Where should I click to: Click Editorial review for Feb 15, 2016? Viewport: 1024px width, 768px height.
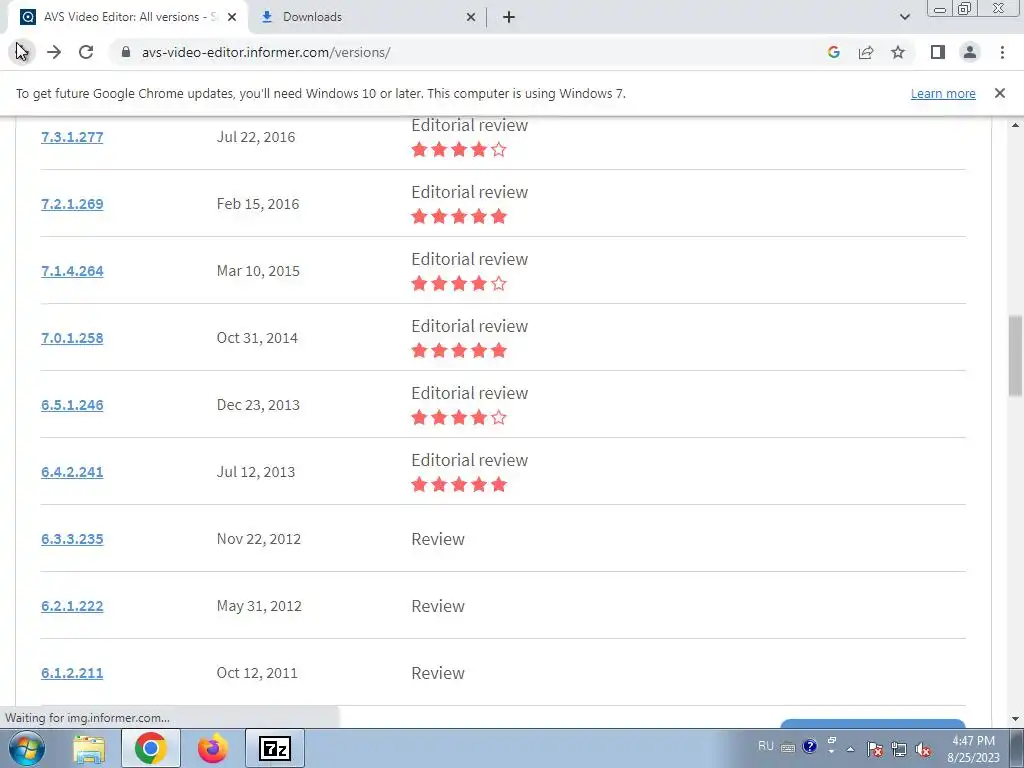(470, 192)
